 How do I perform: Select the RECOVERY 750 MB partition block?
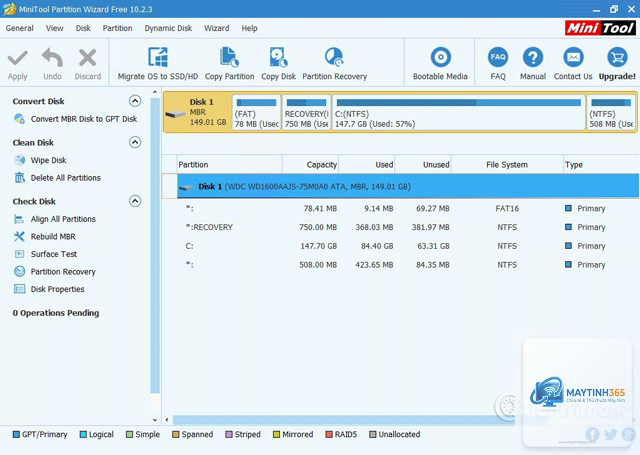click(x=306, y=112)
